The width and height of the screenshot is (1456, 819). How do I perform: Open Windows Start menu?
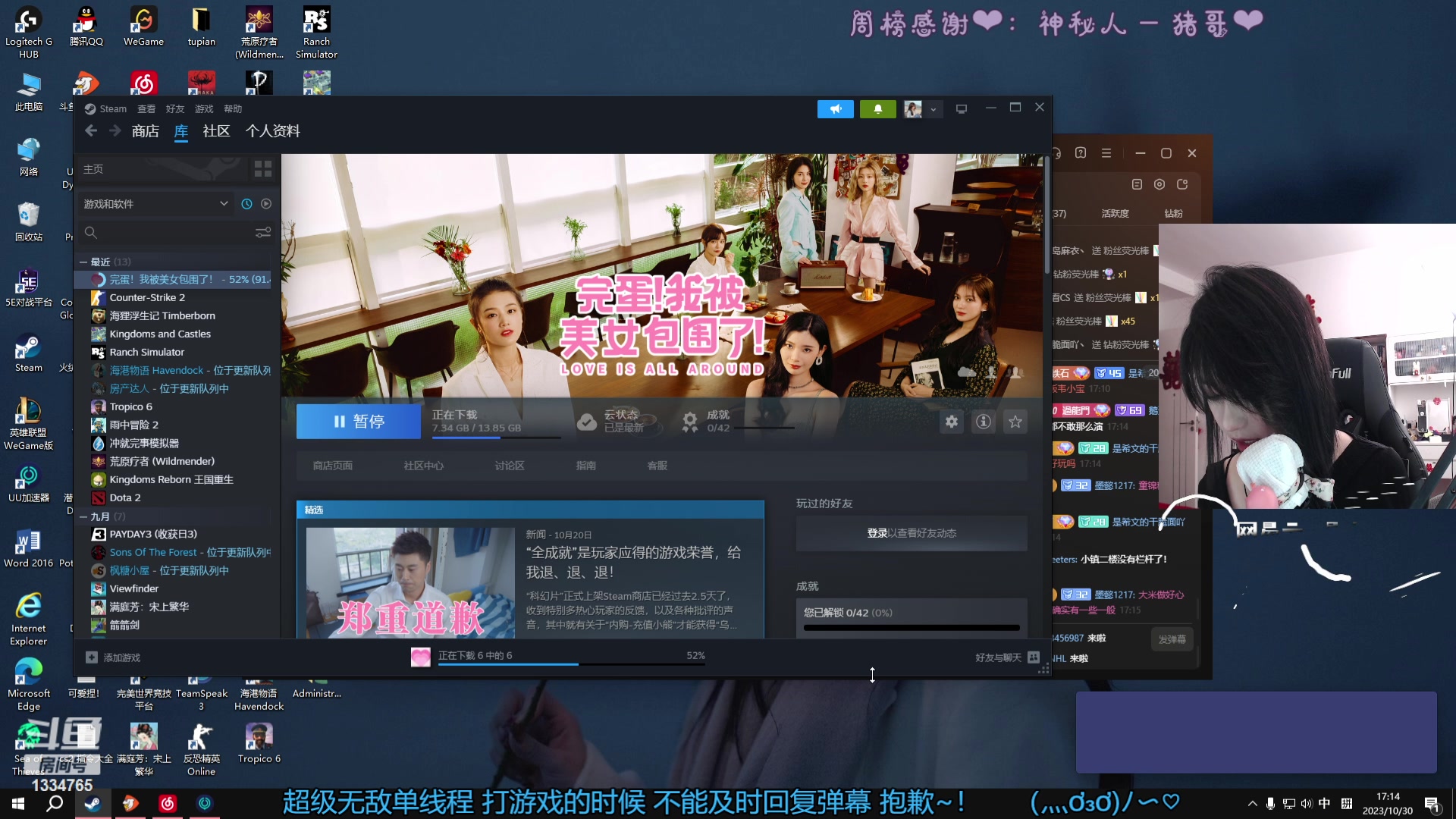pos(18,804)
